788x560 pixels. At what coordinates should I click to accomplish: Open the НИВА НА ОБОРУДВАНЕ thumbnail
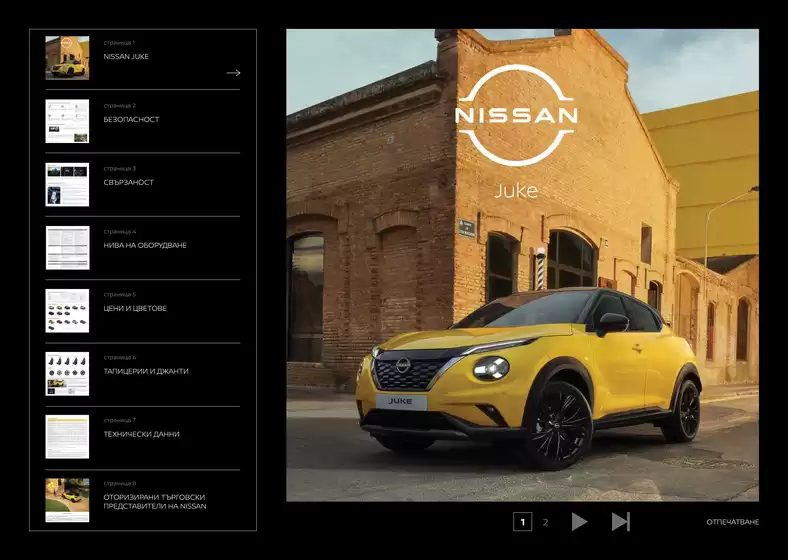tap(67, 247)
